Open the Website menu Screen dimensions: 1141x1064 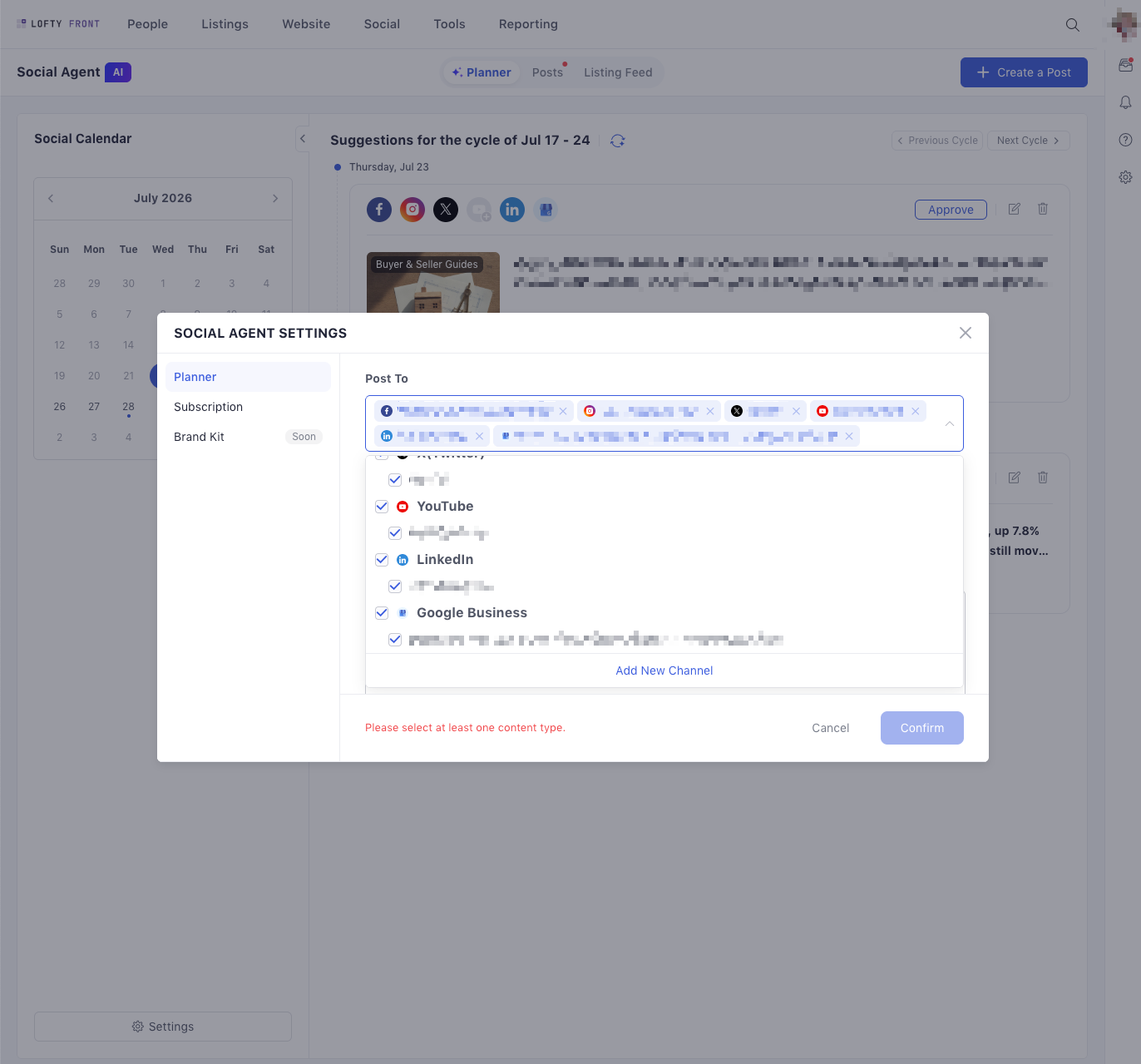pos(306,24)
